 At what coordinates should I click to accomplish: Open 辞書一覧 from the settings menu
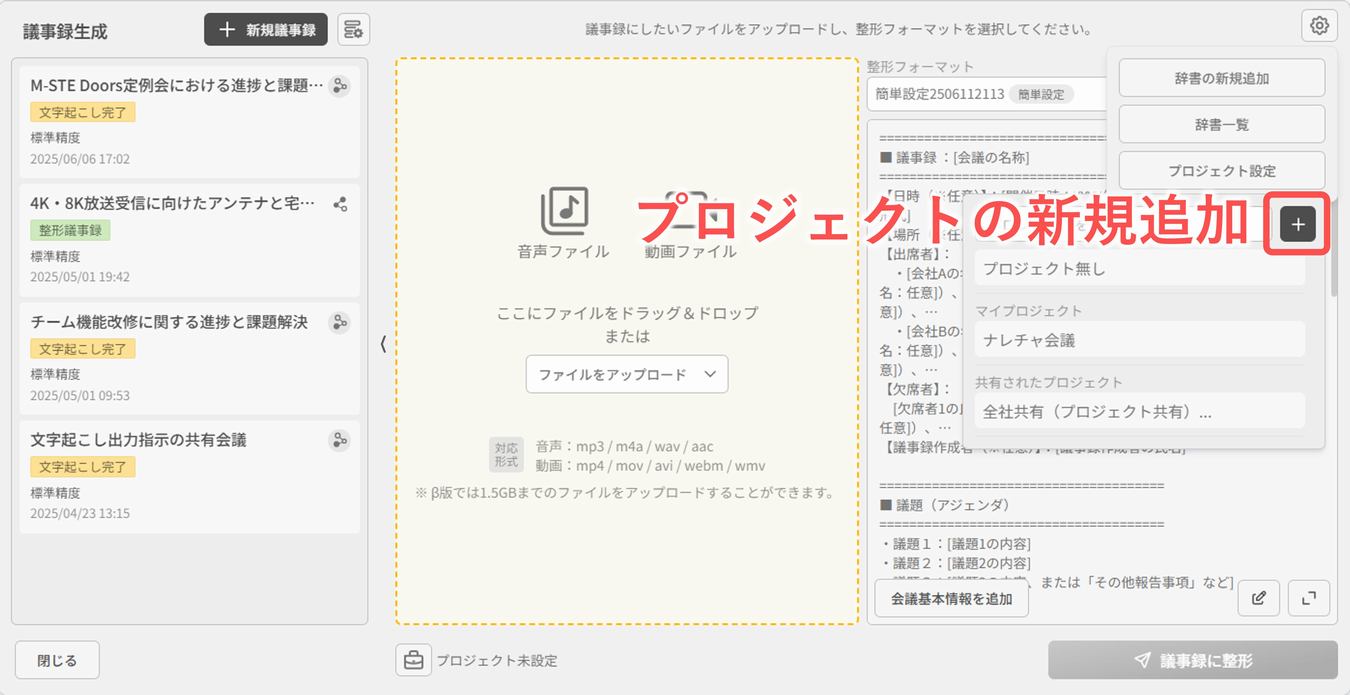tap(1220, 123)
